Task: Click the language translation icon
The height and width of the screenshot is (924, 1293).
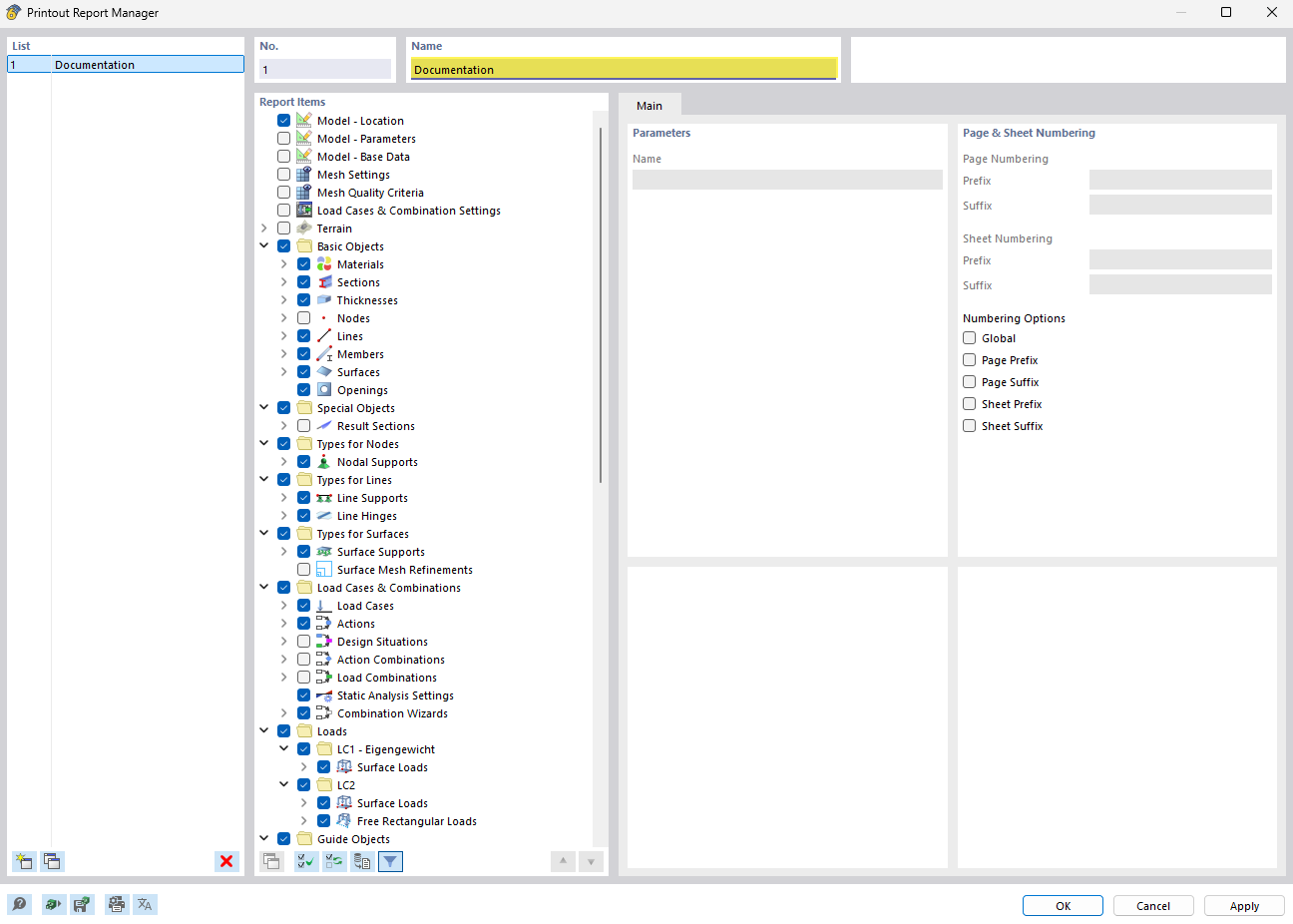Action: (145, 904)
